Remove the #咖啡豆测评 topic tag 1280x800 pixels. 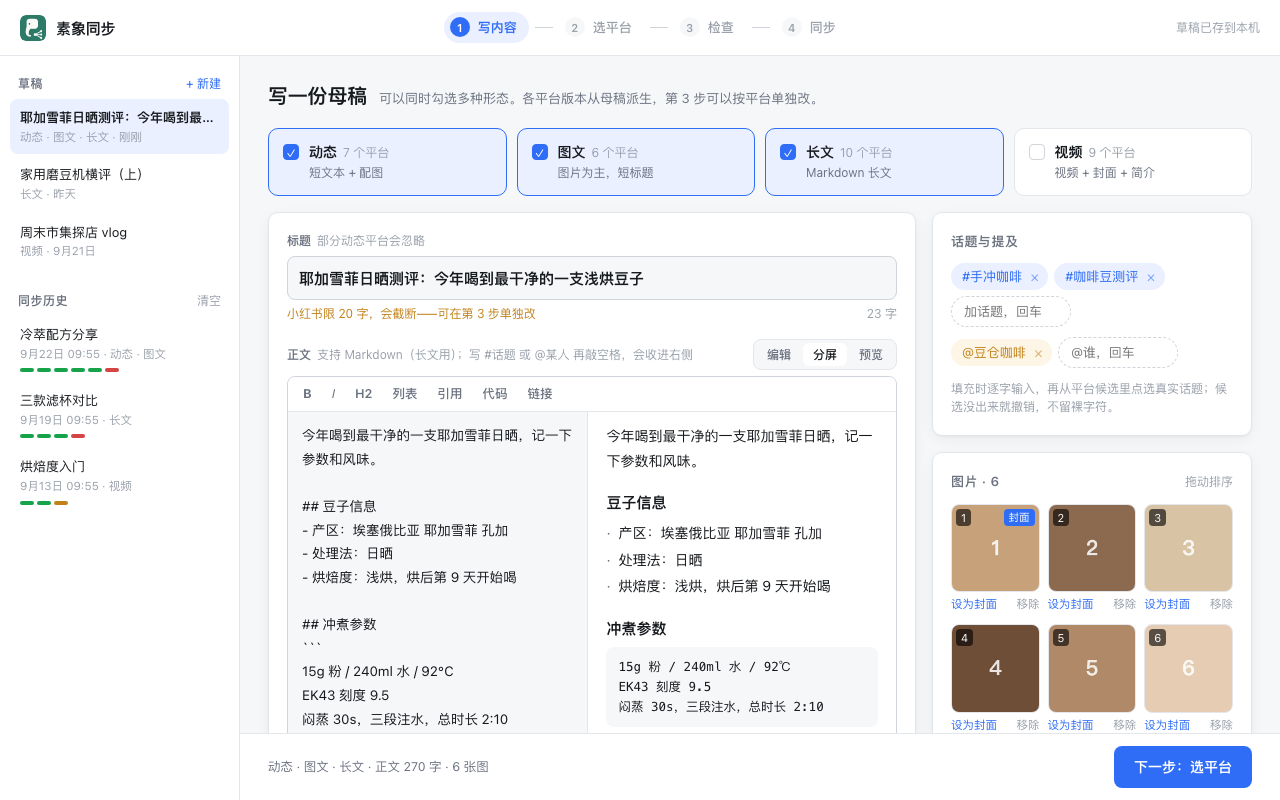point(1151,277)
